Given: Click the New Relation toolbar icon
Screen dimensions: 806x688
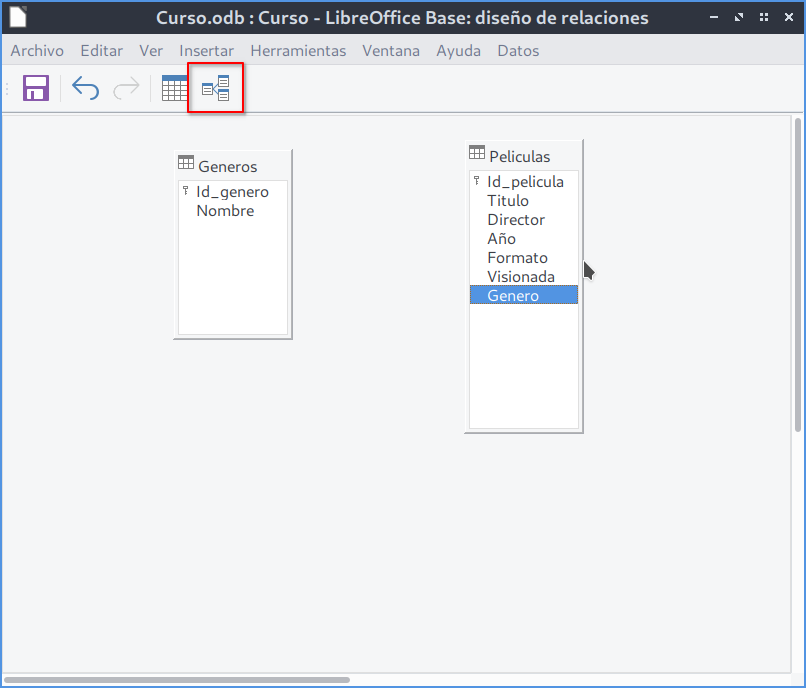Looking at the screenshot, I should 215,88.
